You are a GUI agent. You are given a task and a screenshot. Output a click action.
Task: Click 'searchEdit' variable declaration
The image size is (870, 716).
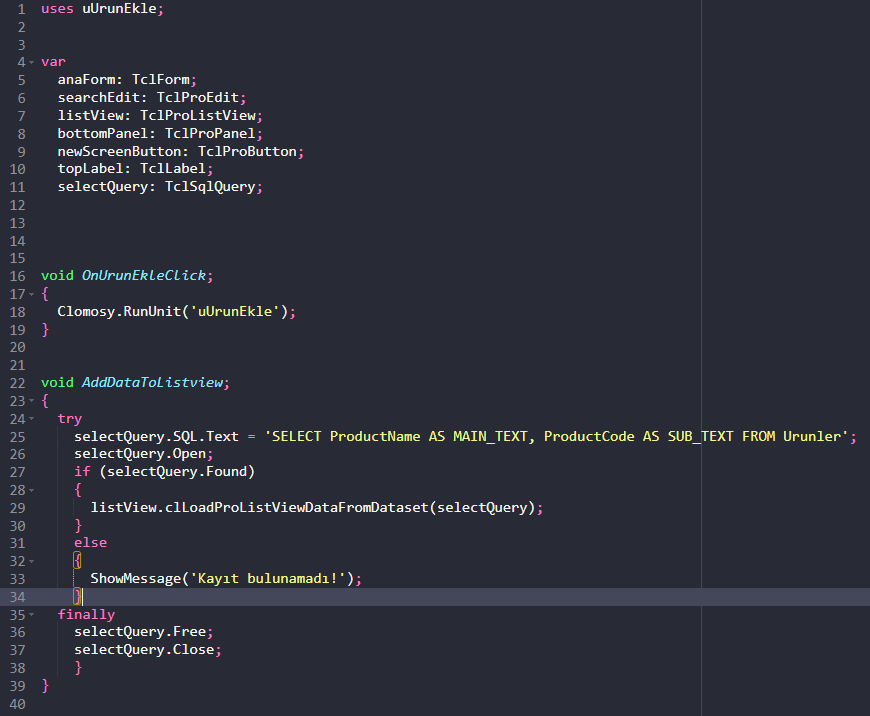[99, 97]
